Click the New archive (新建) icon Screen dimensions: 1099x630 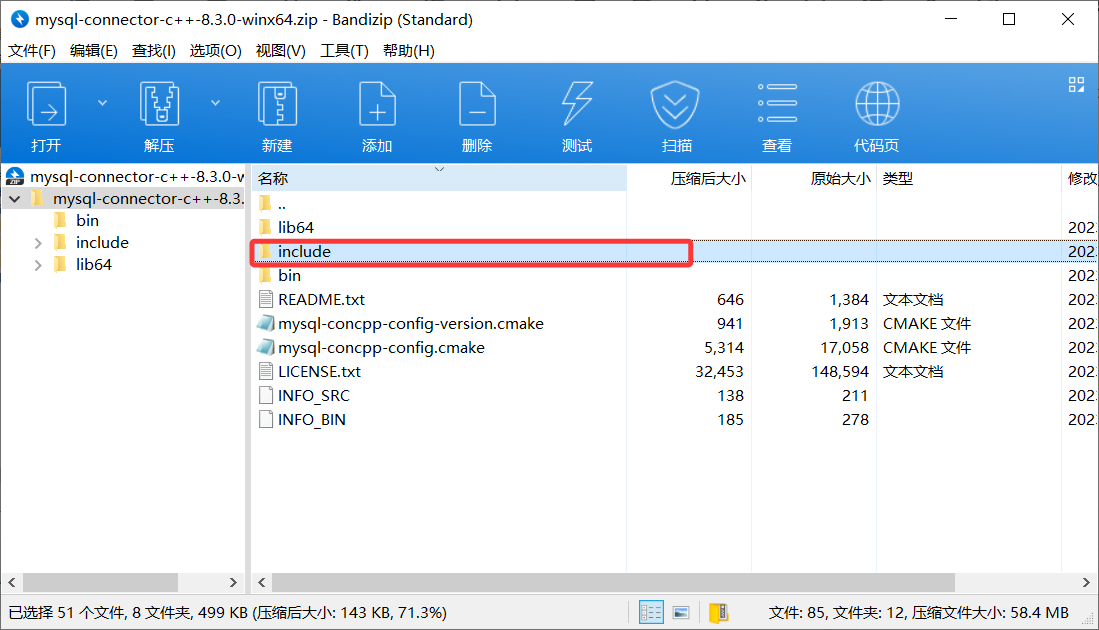[x=277, y=104]
